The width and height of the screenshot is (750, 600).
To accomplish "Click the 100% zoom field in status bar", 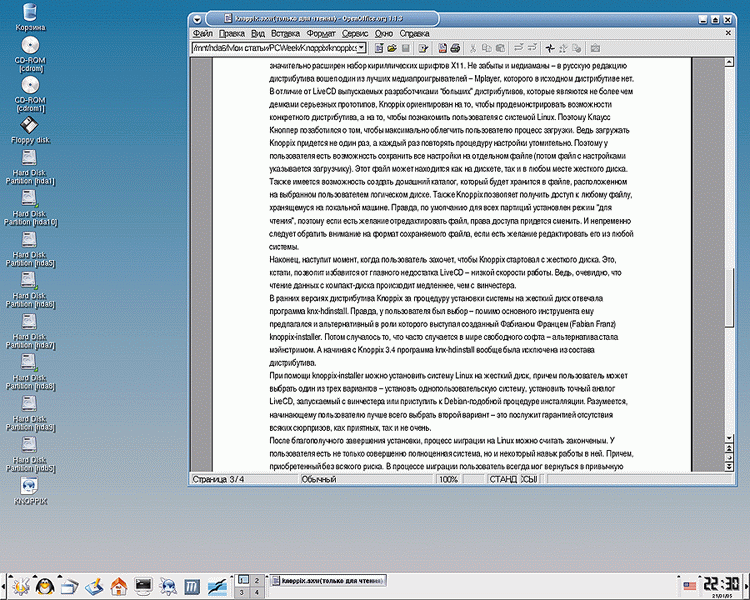I will (x=448, y=480).
